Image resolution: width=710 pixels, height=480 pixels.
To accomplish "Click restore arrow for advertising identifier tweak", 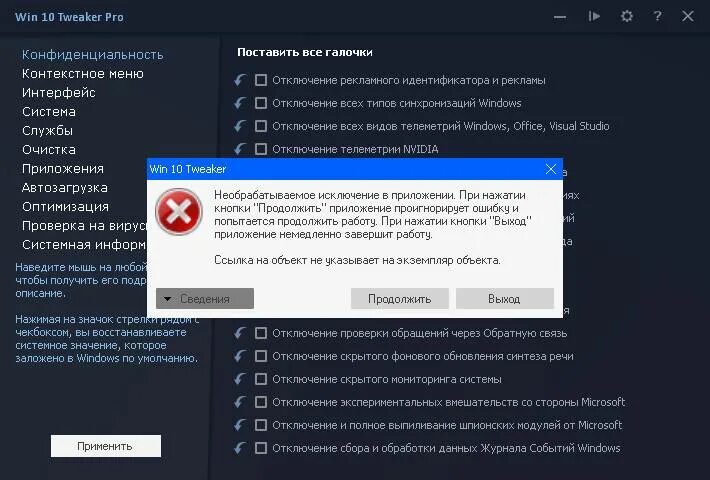I will click(240, 80).
